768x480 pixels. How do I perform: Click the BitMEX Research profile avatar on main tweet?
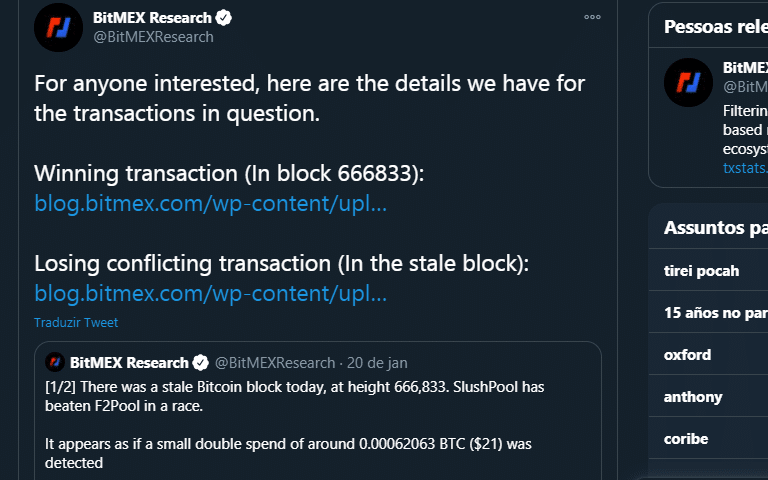(x=58, y=27)
